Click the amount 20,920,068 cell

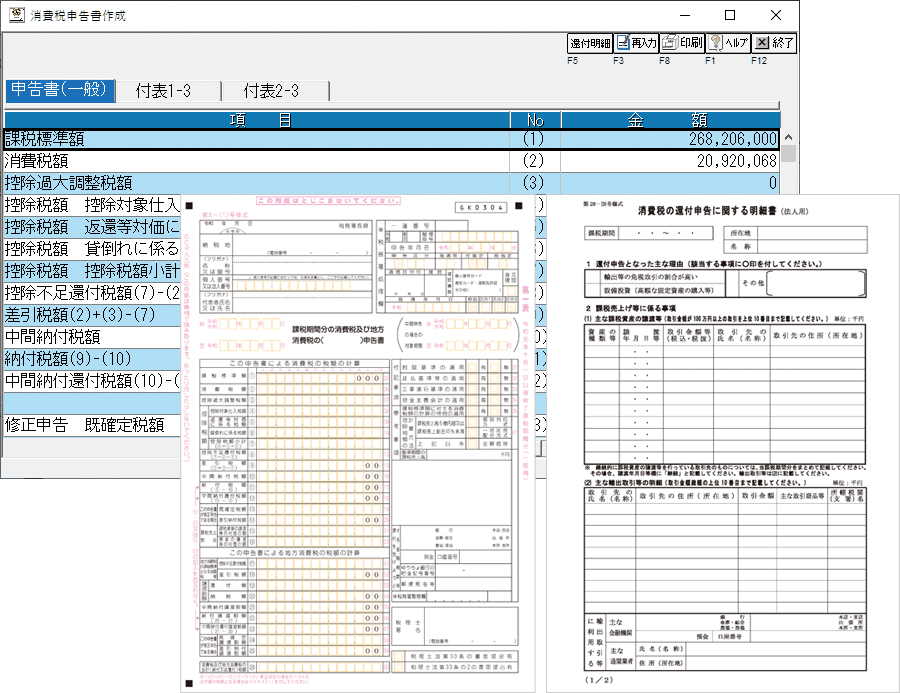(x=670, y=161)
